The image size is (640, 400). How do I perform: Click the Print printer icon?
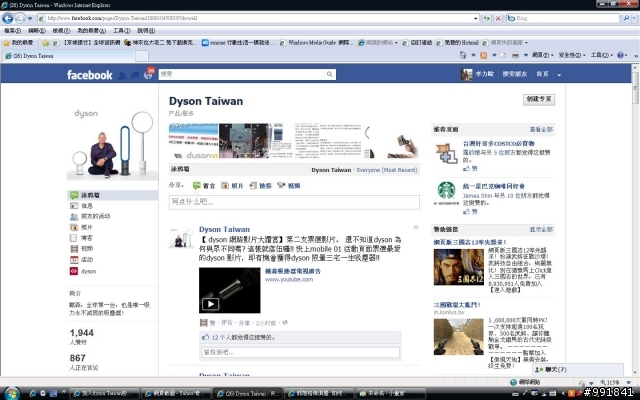click(516, 55)
